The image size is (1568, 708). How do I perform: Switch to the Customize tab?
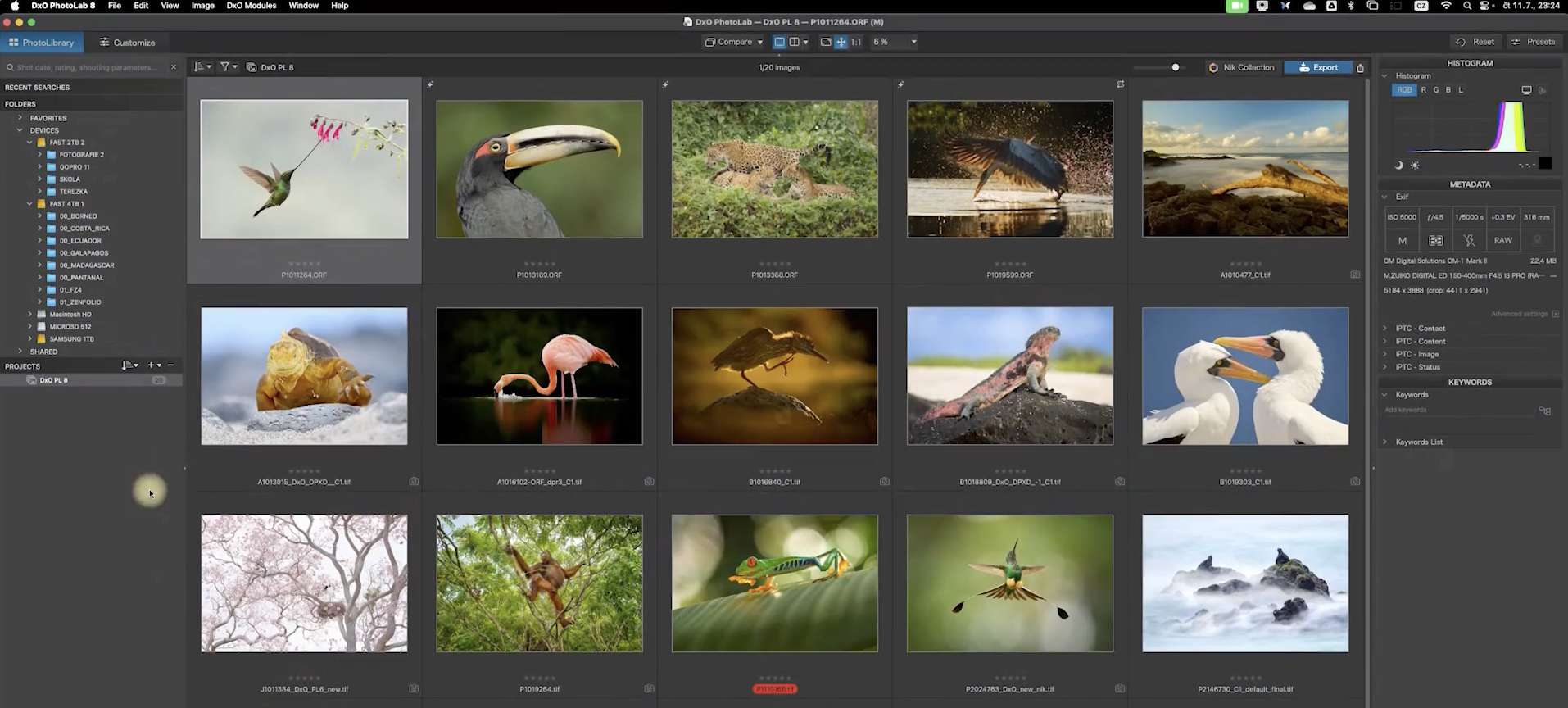pos(128,42)
